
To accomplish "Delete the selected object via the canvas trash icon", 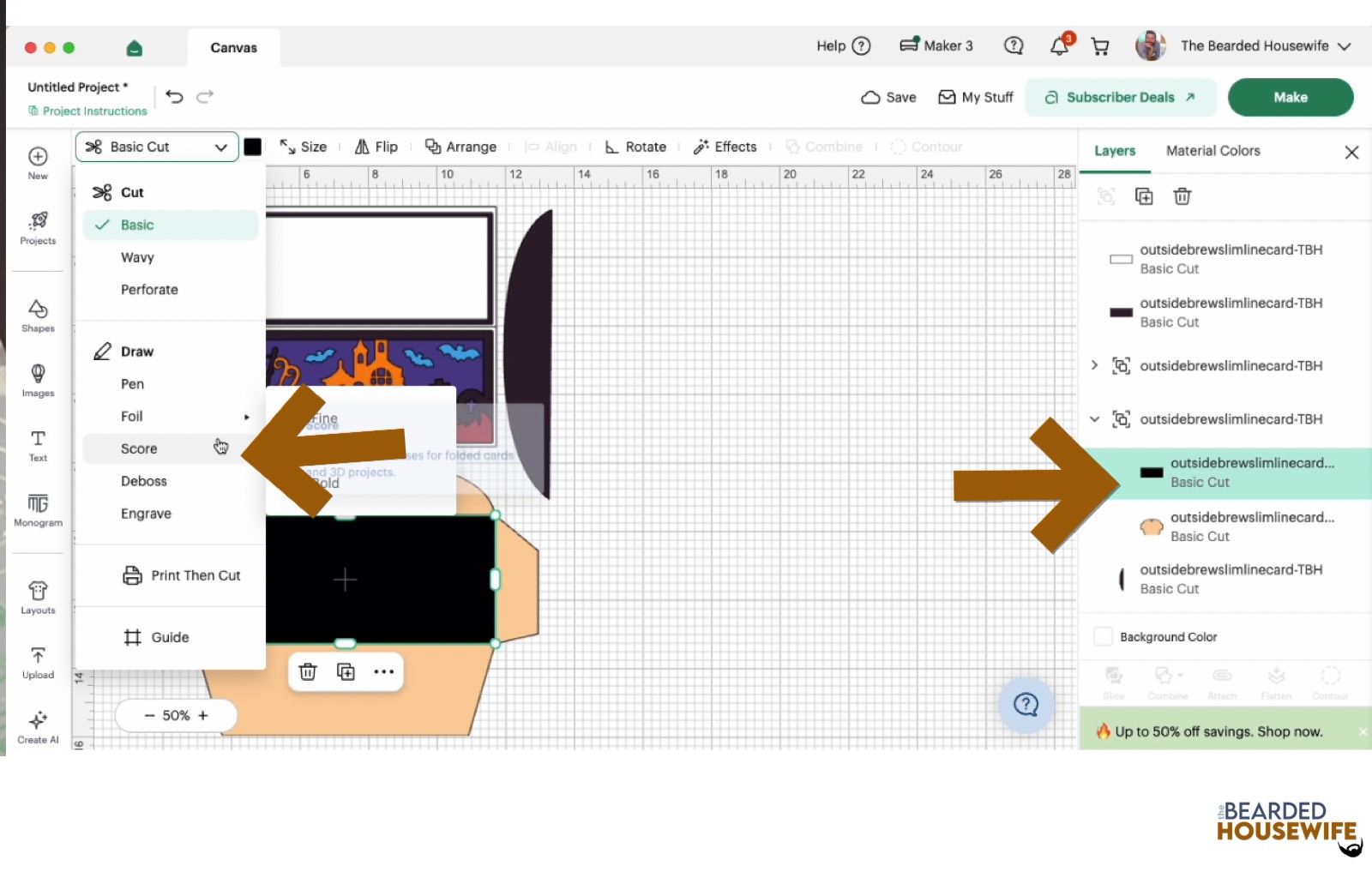I will coord(308,671).
